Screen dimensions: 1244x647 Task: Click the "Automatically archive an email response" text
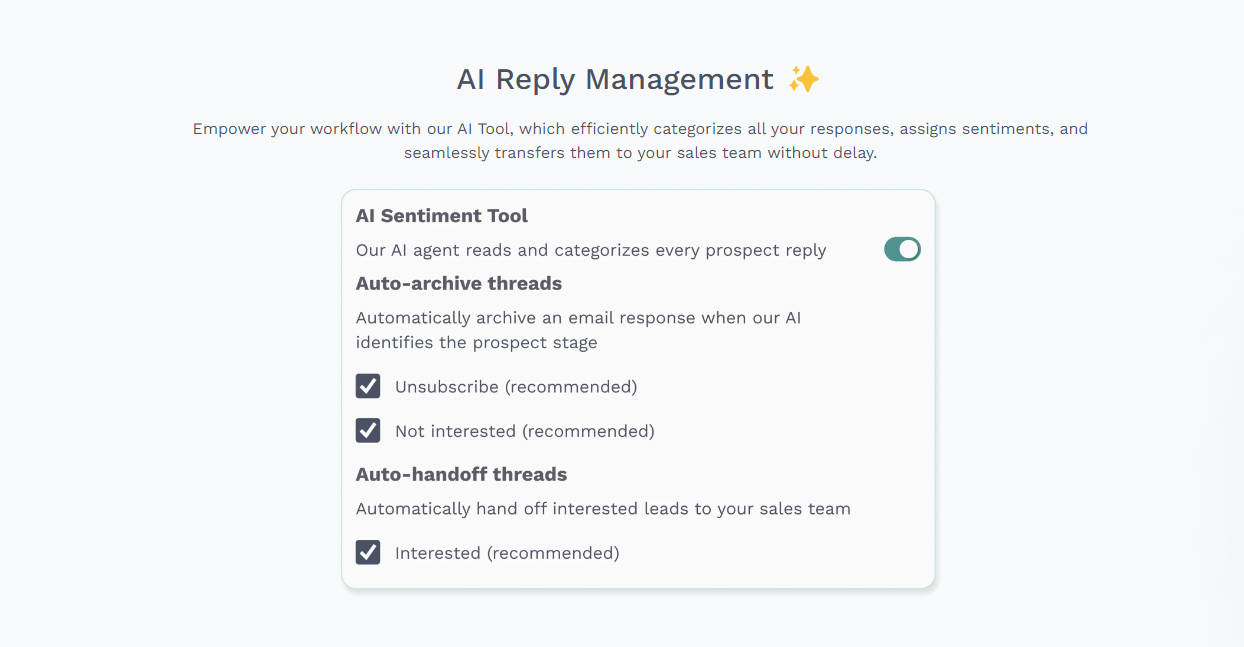pyautogui.click(x=578, y=318)
